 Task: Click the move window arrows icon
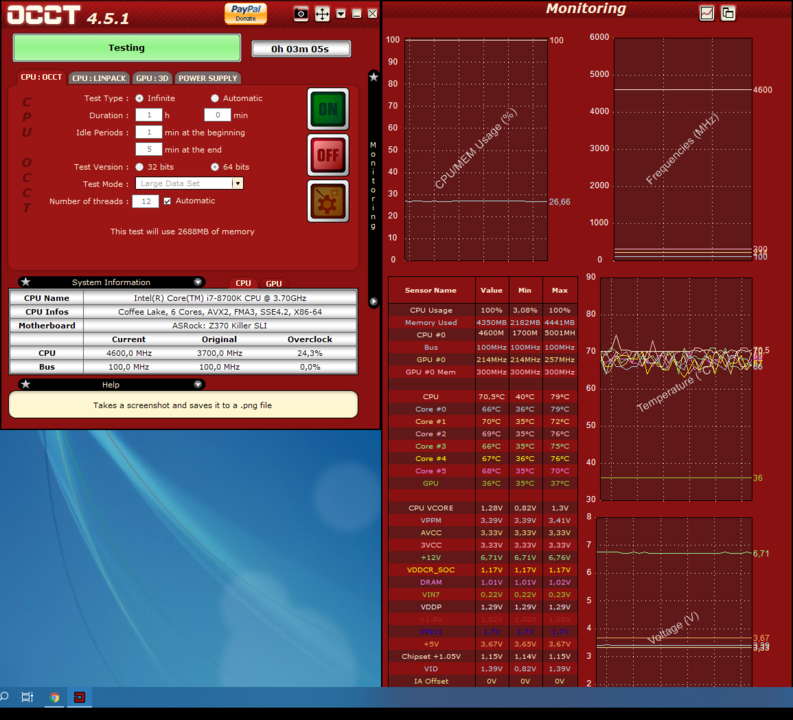click(x=322, y=14)
